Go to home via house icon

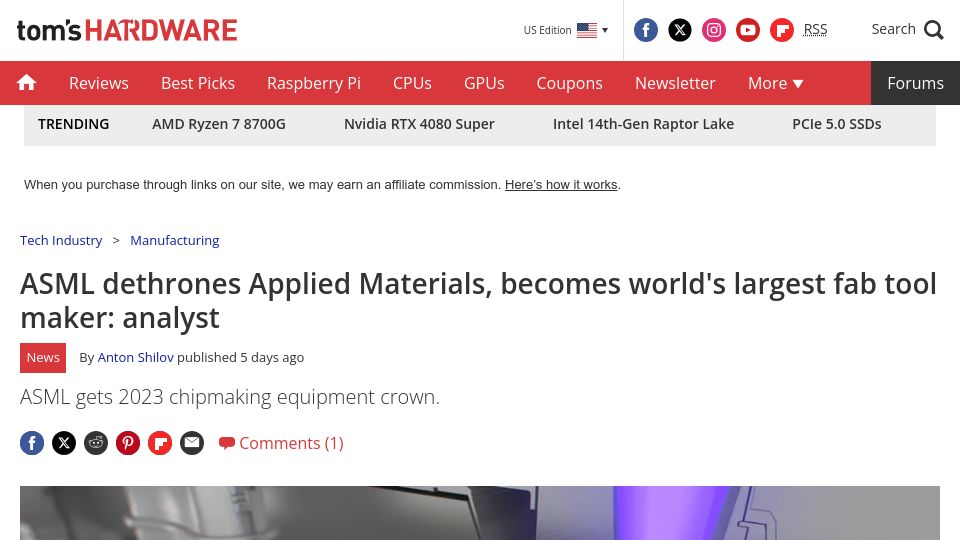click(x=26, y=83)
